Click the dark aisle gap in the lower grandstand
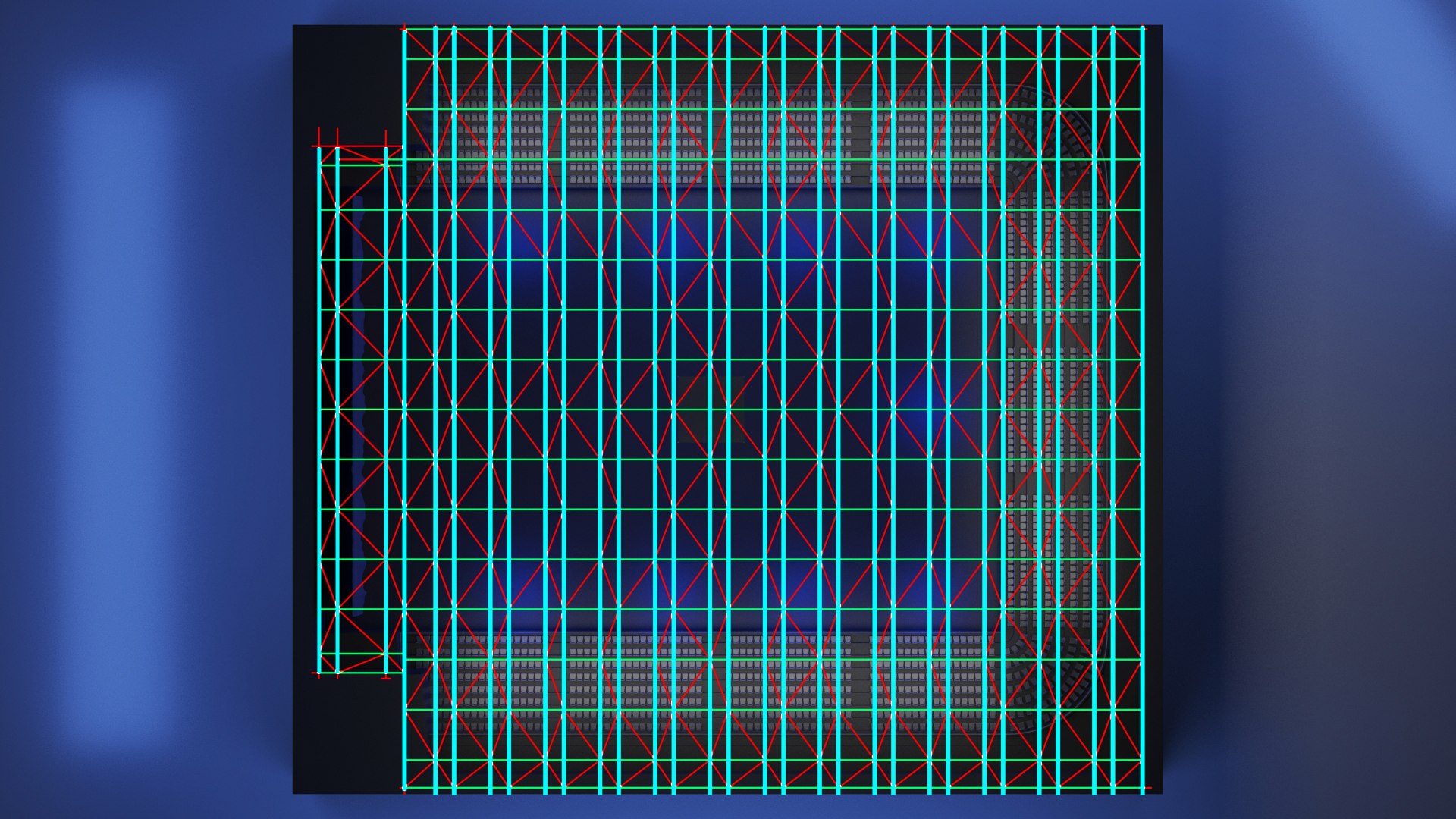This screenshot has height=819, width=1456. coord(861,682)
